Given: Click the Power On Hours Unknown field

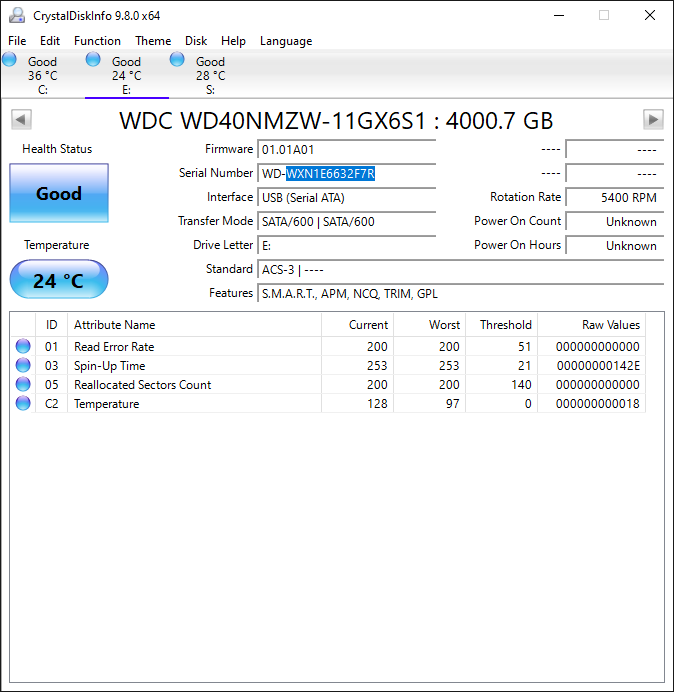Looking at the screenshot, I should click(x=615, y=245).
